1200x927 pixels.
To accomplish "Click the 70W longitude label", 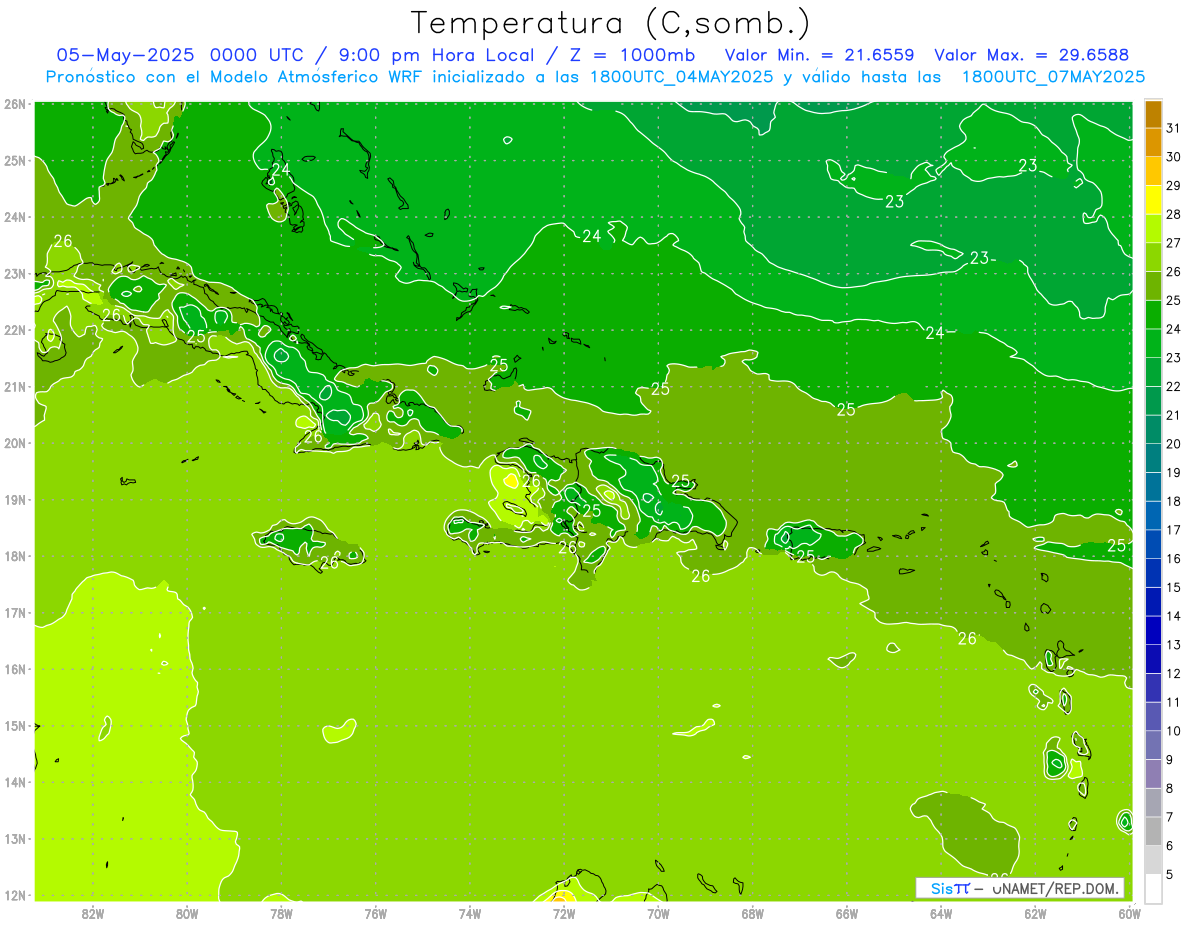I will point(658,913).
